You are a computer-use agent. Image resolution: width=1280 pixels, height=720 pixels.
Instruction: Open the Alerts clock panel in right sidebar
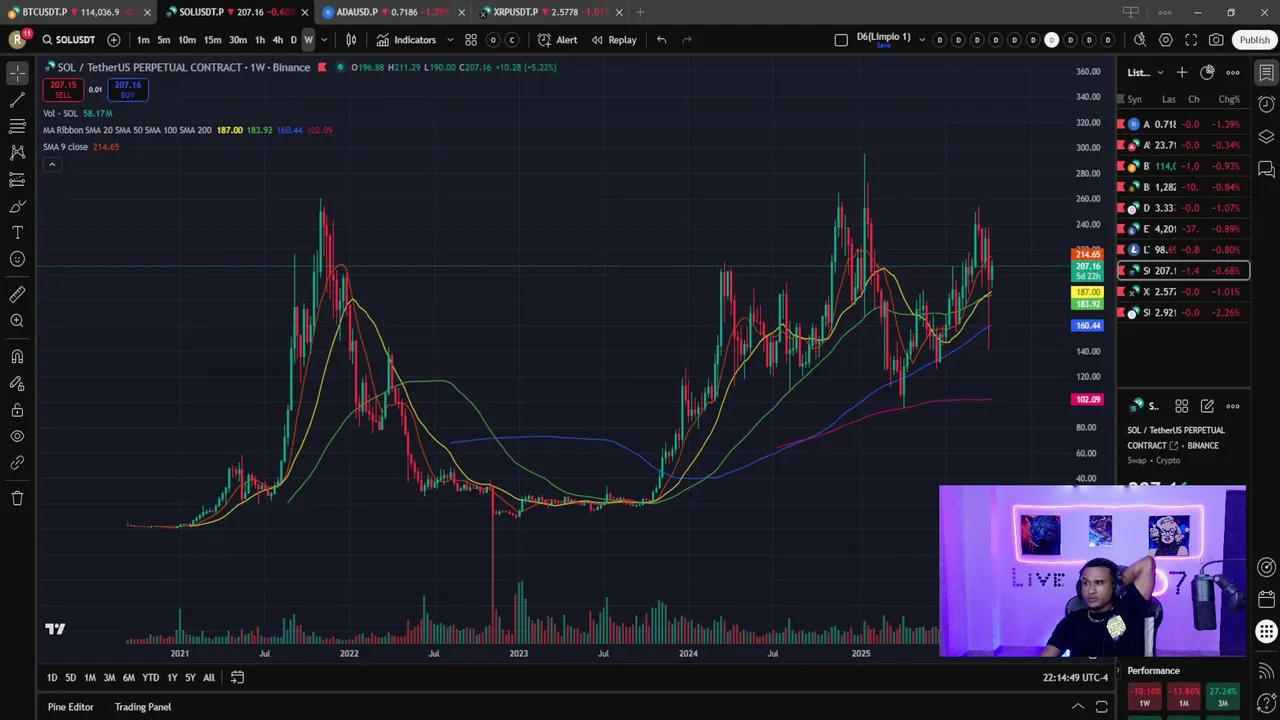click(x=1266, y=104)
